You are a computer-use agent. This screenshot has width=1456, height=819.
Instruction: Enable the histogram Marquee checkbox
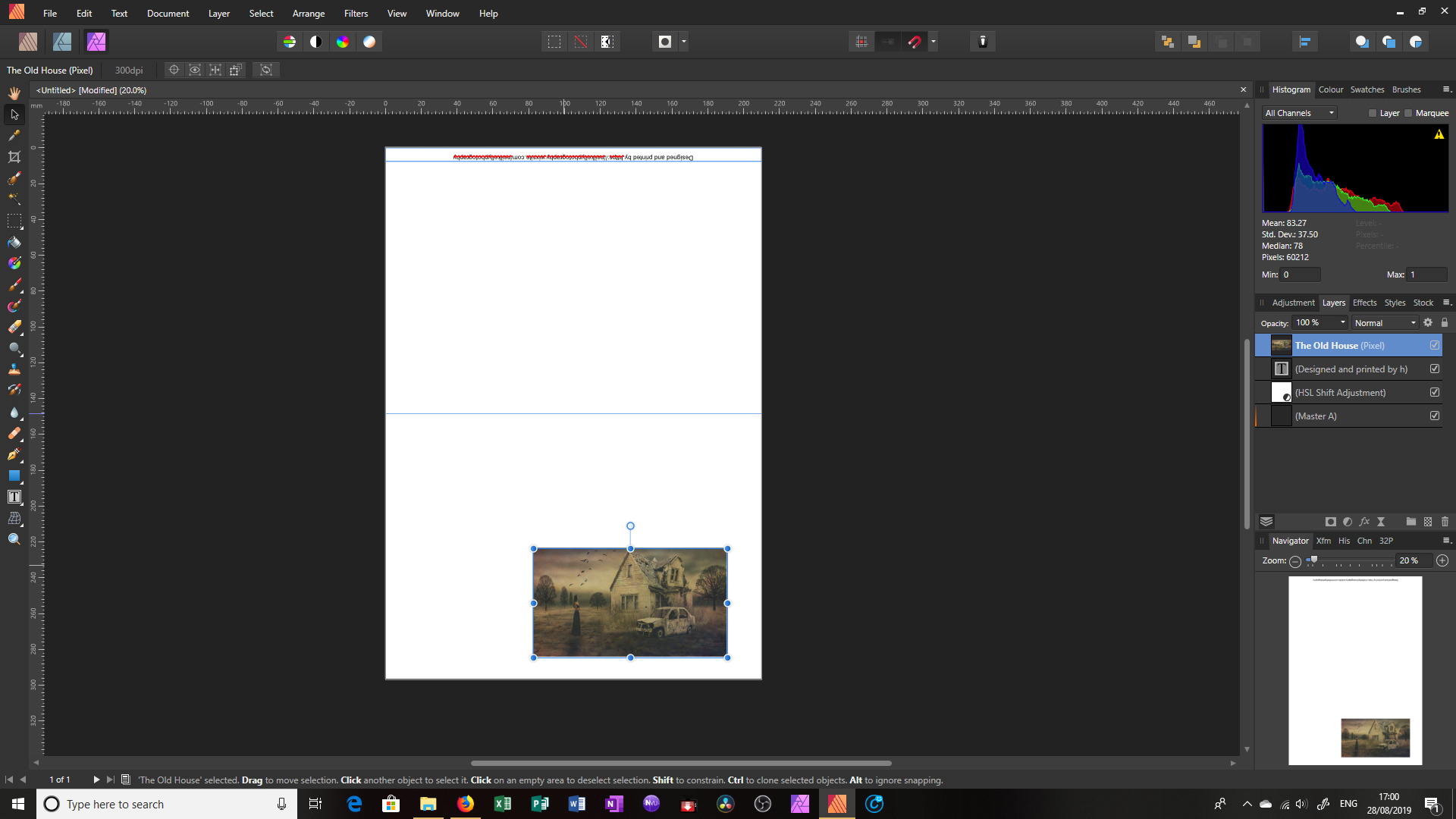coord(1408,113)
